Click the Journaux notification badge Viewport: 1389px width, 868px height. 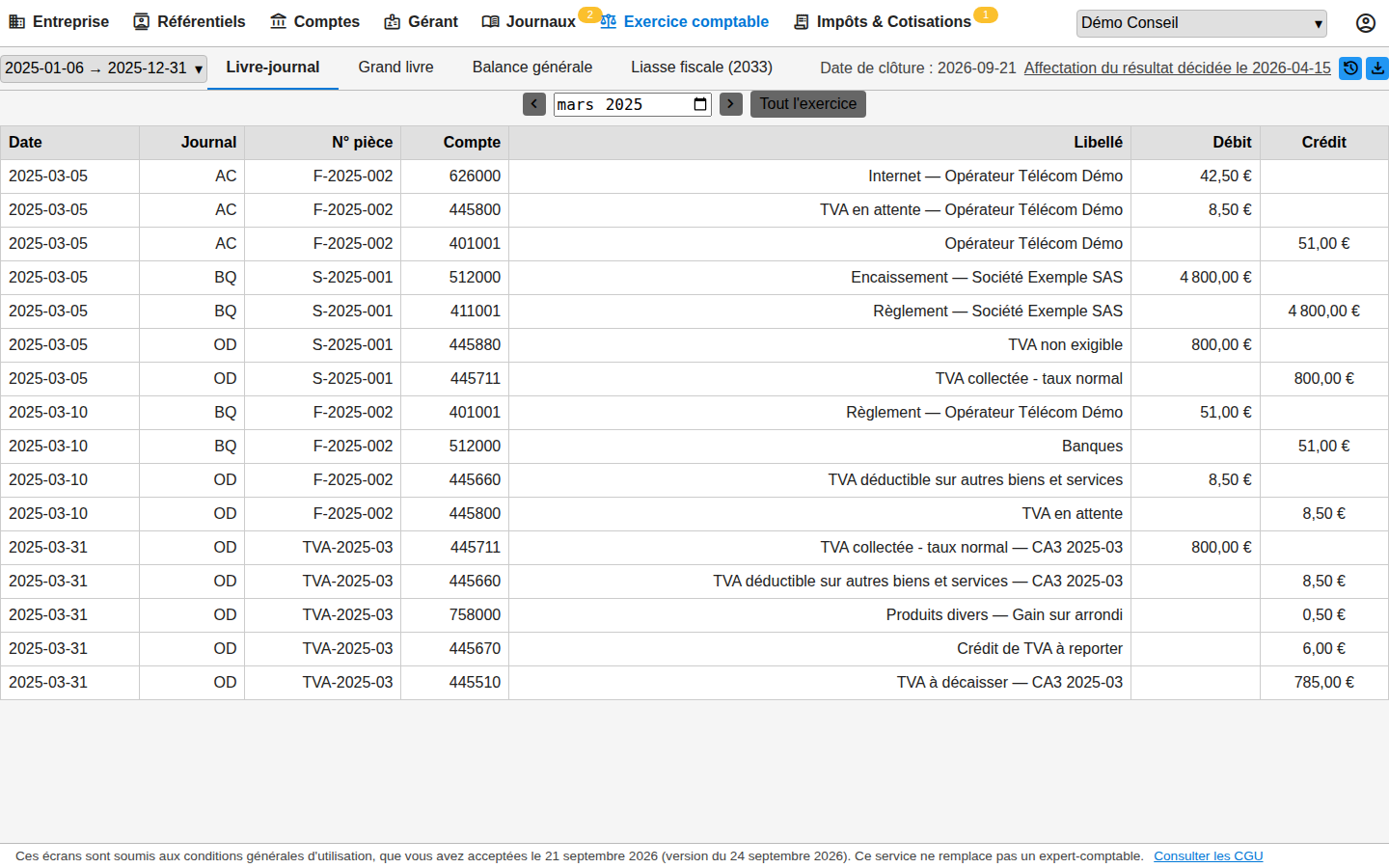(589, 14)
